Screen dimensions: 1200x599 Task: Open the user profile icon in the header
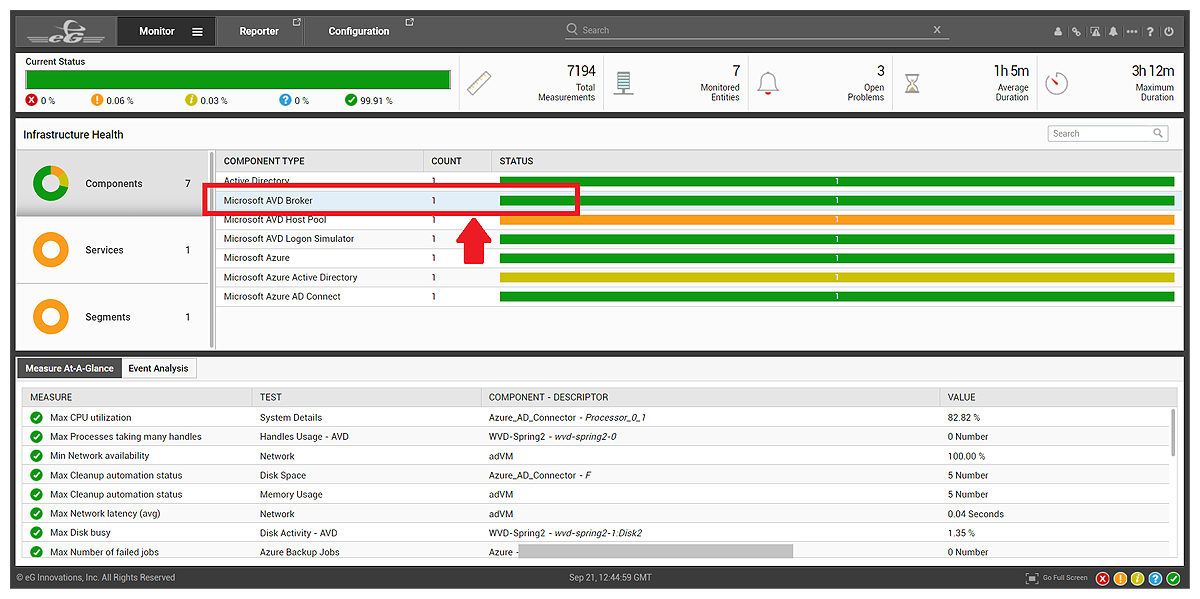(1058, 31)
